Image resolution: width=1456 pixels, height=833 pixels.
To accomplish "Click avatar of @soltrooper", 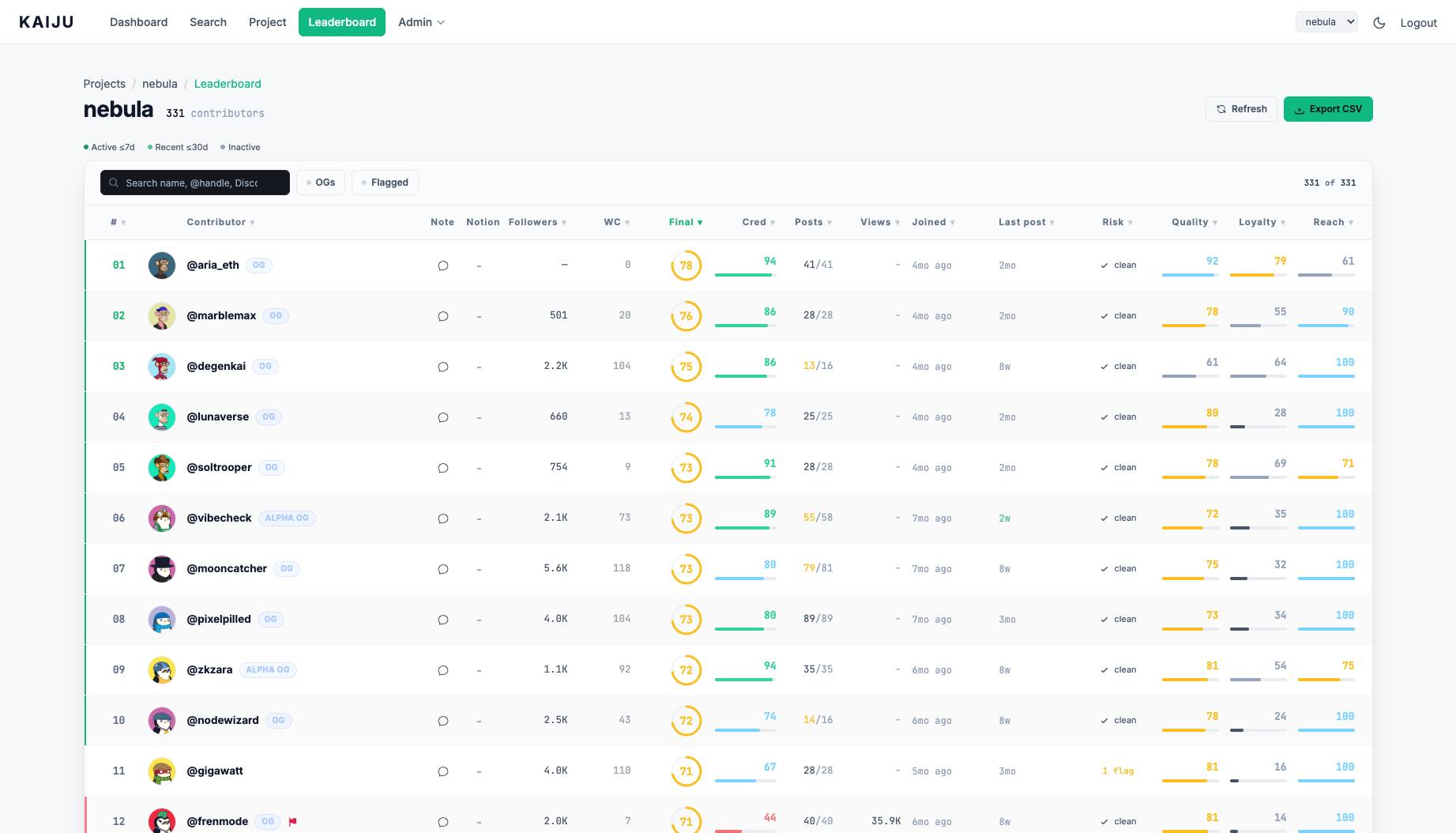I will [162, 468].
